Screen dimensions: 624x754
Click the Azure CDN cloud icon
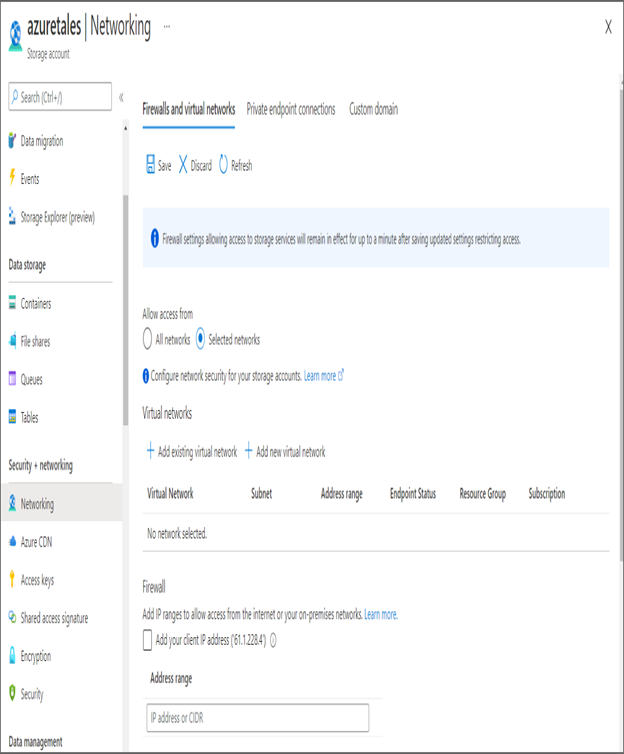tap(12, 541)
